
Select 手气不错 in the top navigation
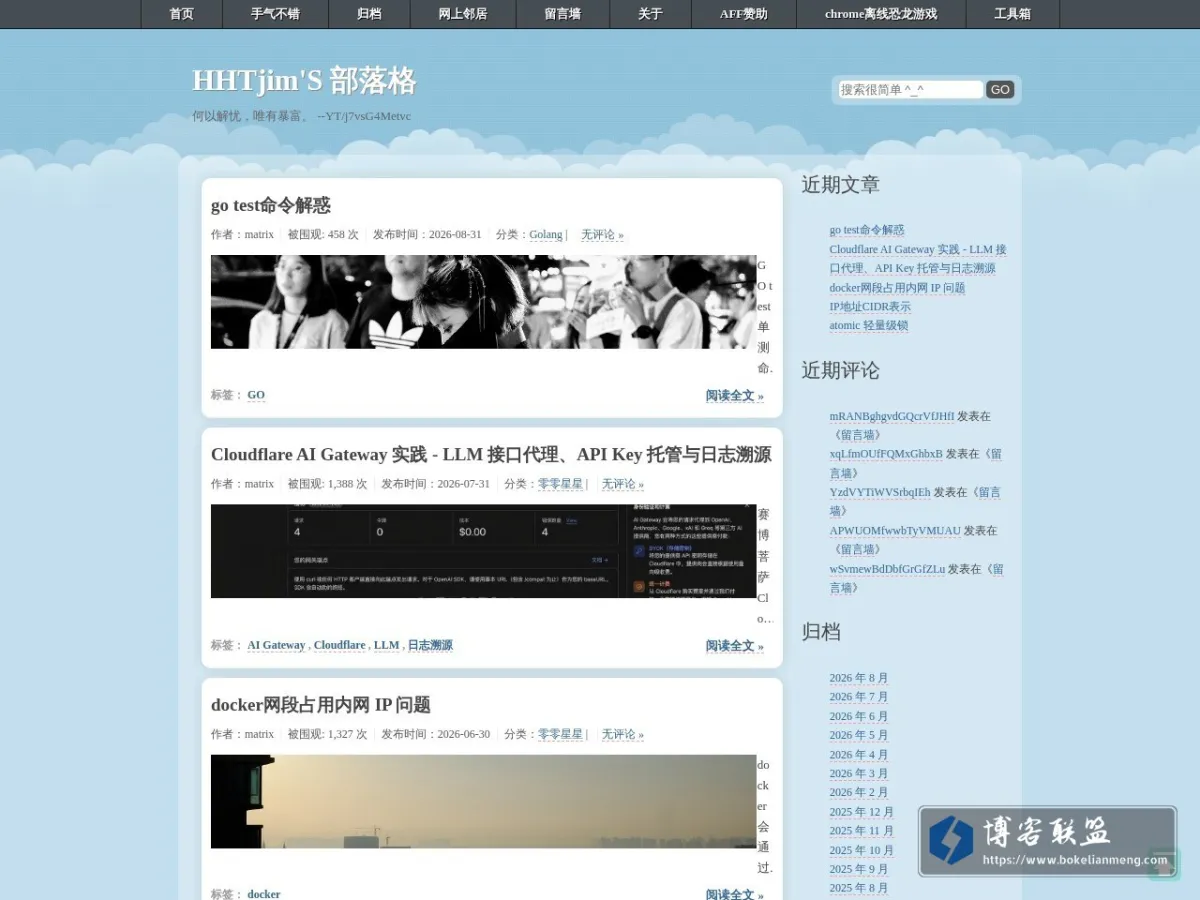275,14
